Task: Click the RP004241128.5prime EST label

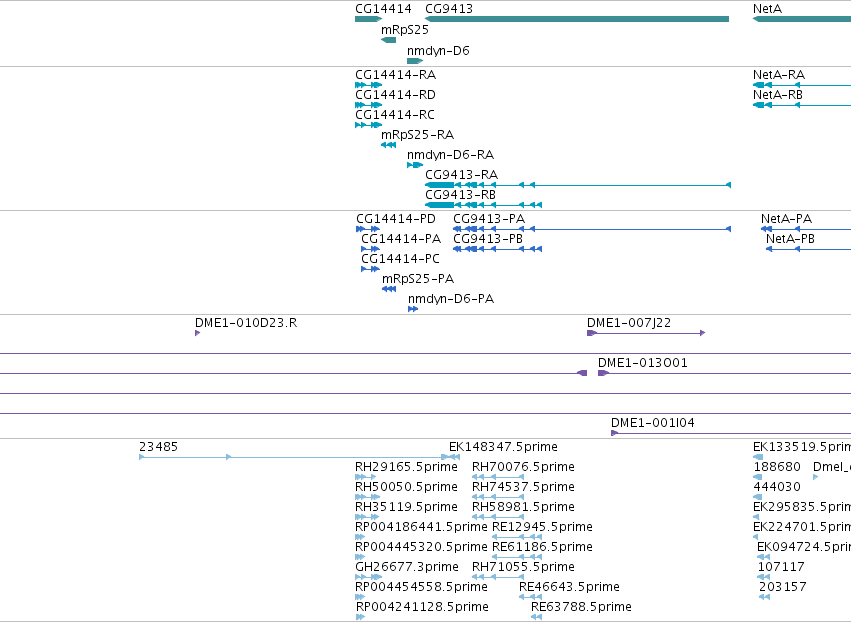Action: point(422,607)
